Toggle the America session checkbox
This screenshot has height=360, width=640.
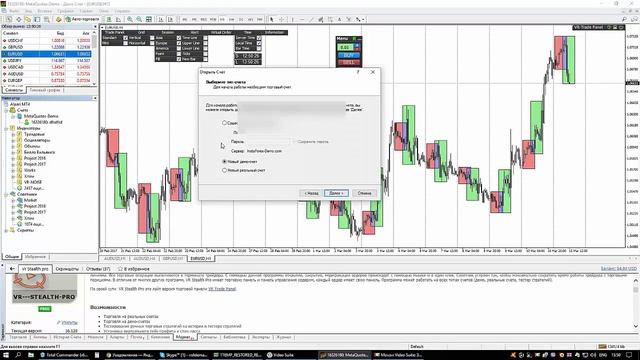click(179, 49)
